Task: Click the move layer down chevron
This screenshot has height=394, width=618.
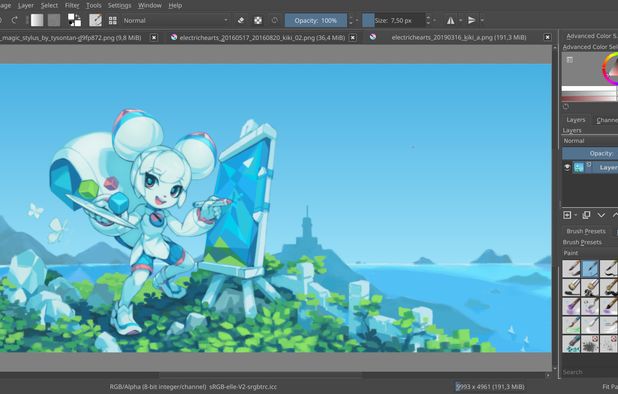Action: (601, 215)
